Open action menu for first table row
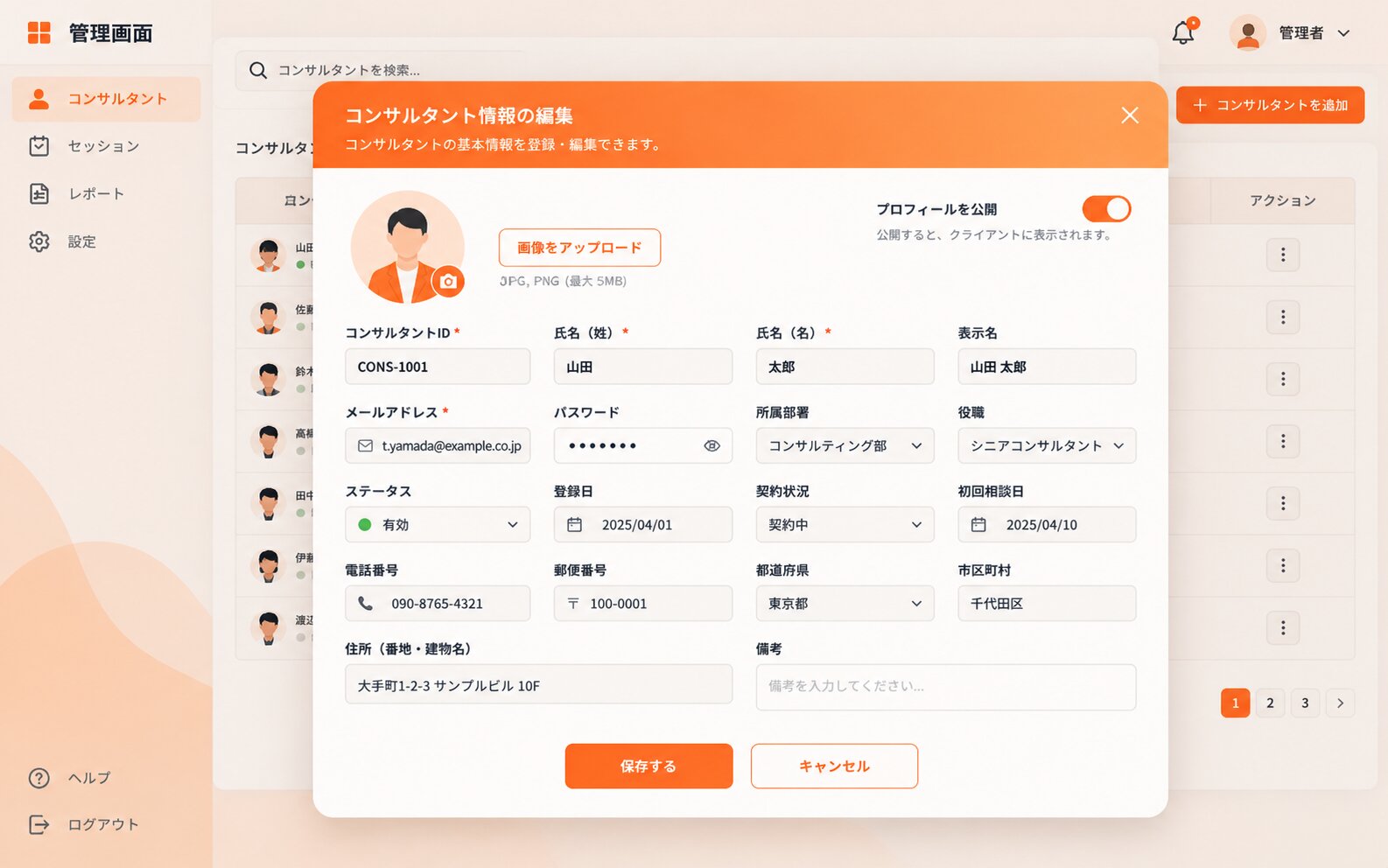Image resolution: width=1388 pixels, height=868 pixels. pos(1283,255)
